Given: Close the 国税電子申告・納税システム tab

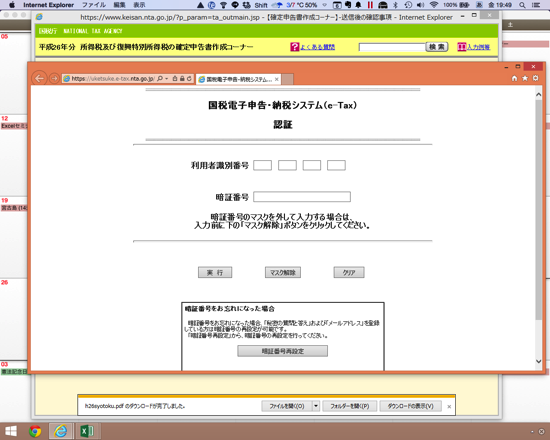Looking at the screenshot, I should pos(277,80).
